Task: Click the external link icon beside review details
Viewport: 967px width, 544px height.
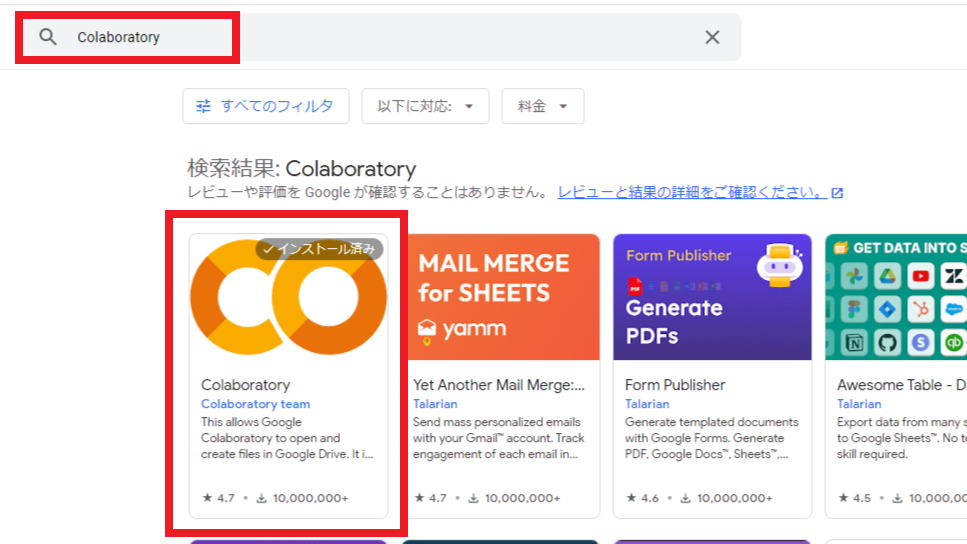Action: tap(837, 193)
